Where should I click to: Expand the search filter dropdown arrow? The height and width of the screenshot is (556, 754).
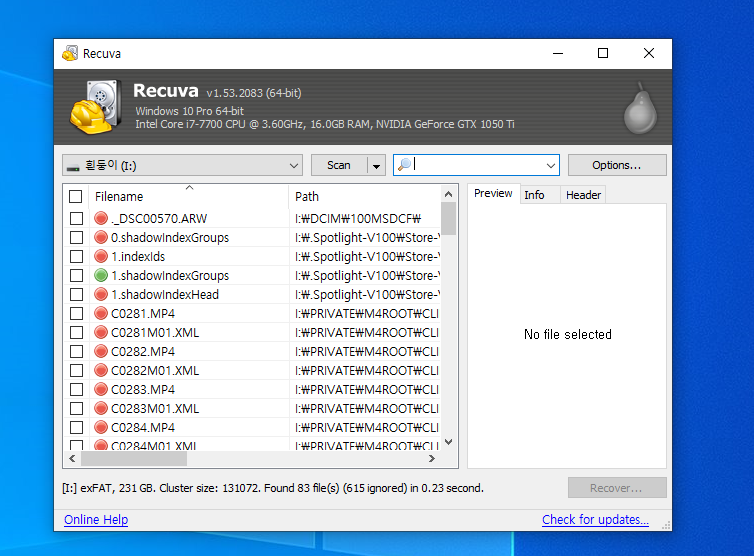pyautogui.click(x=551, y=165)
